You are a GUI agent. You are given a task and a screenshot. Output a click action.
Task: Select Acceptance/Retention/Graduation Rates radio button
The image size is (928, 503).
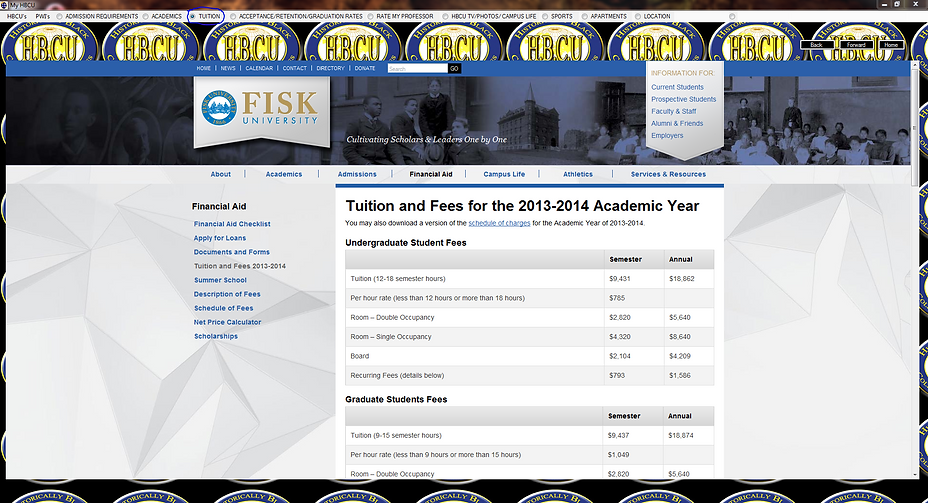click(x=233, y=17)
